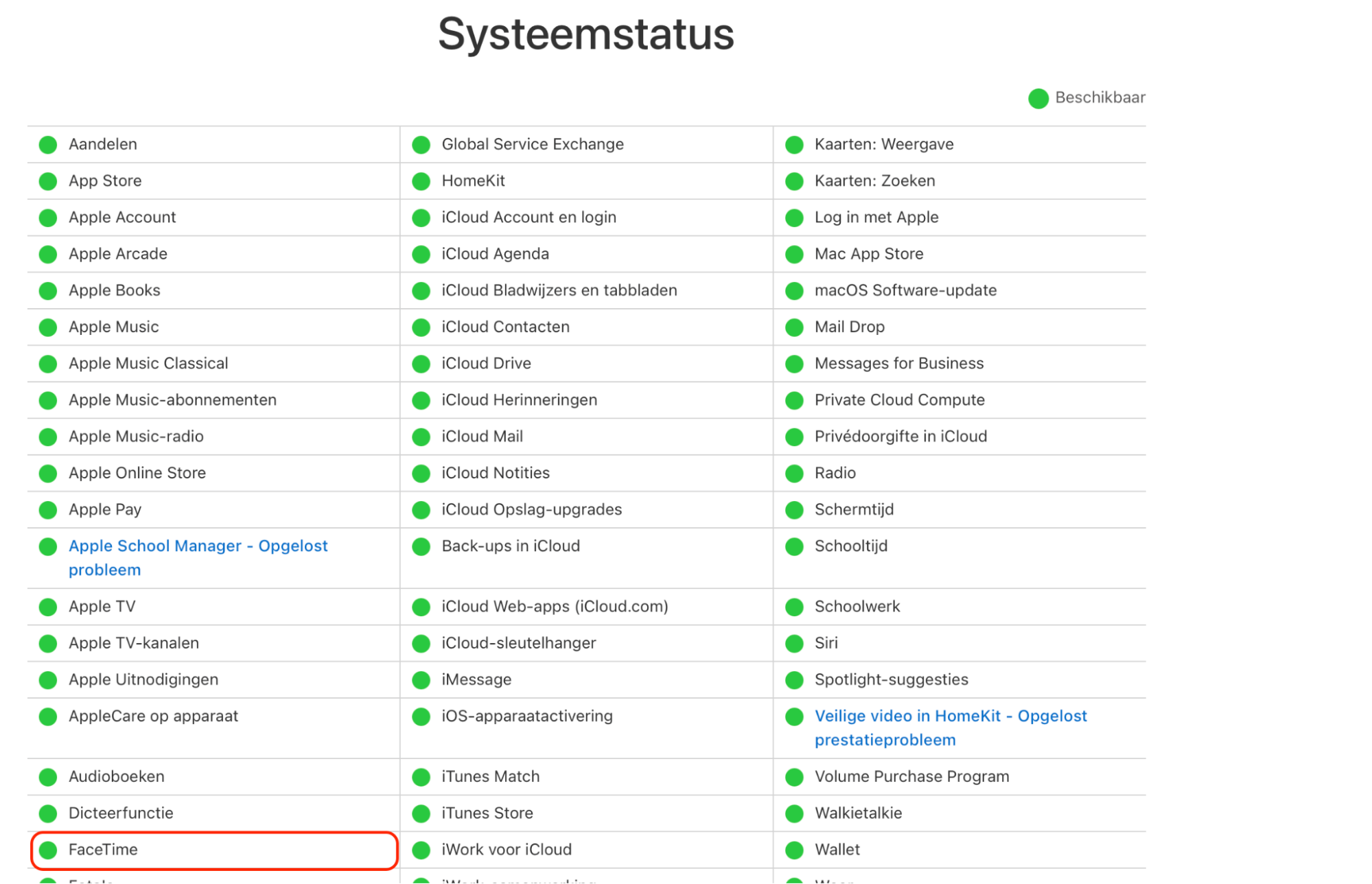Click the green dot beside iCloud Mail
This screenshot has height=884, width=1372.
pos(421,437)
